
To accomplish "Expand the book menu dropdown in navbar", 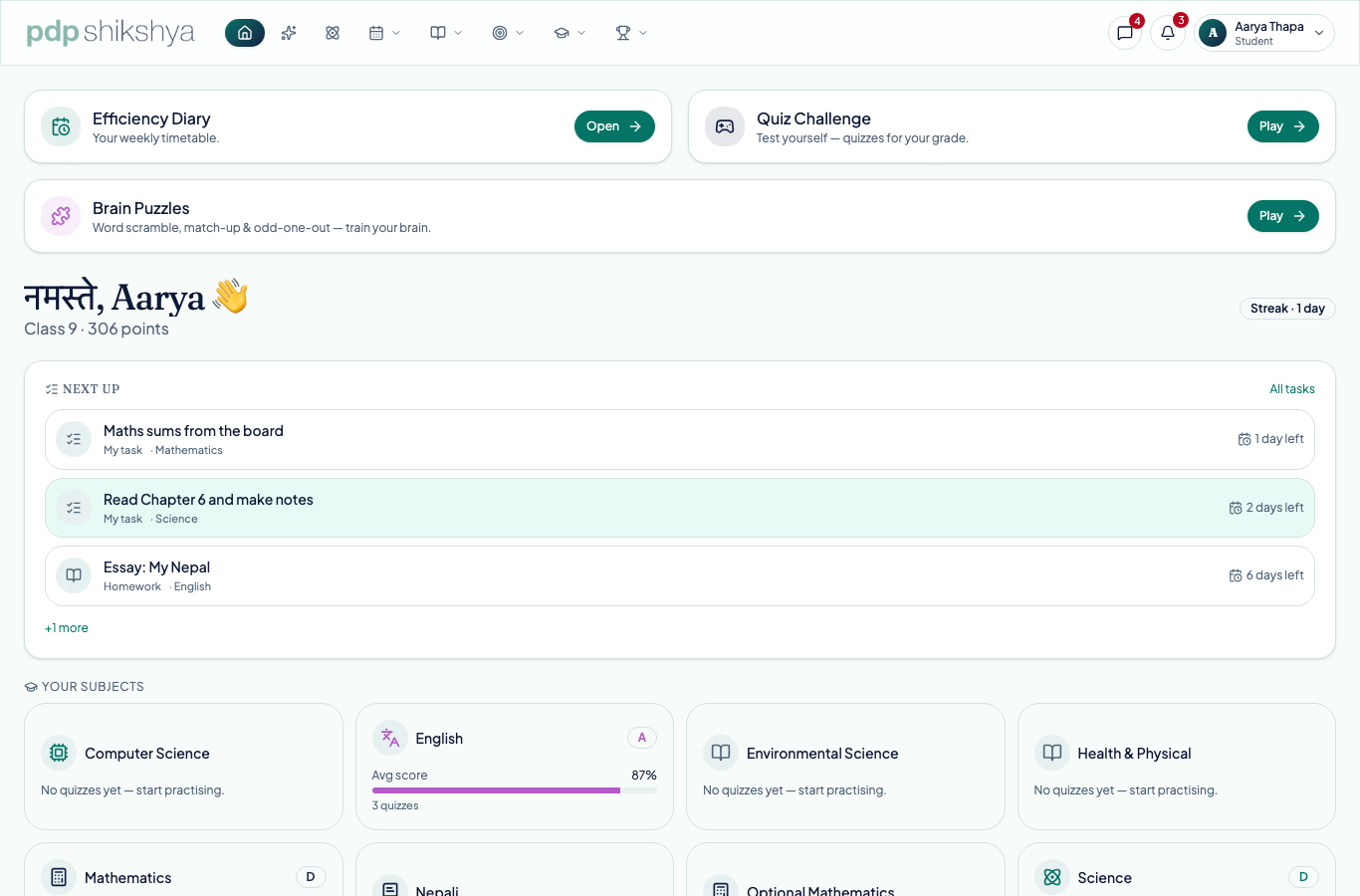I will (x=446, y=33).
